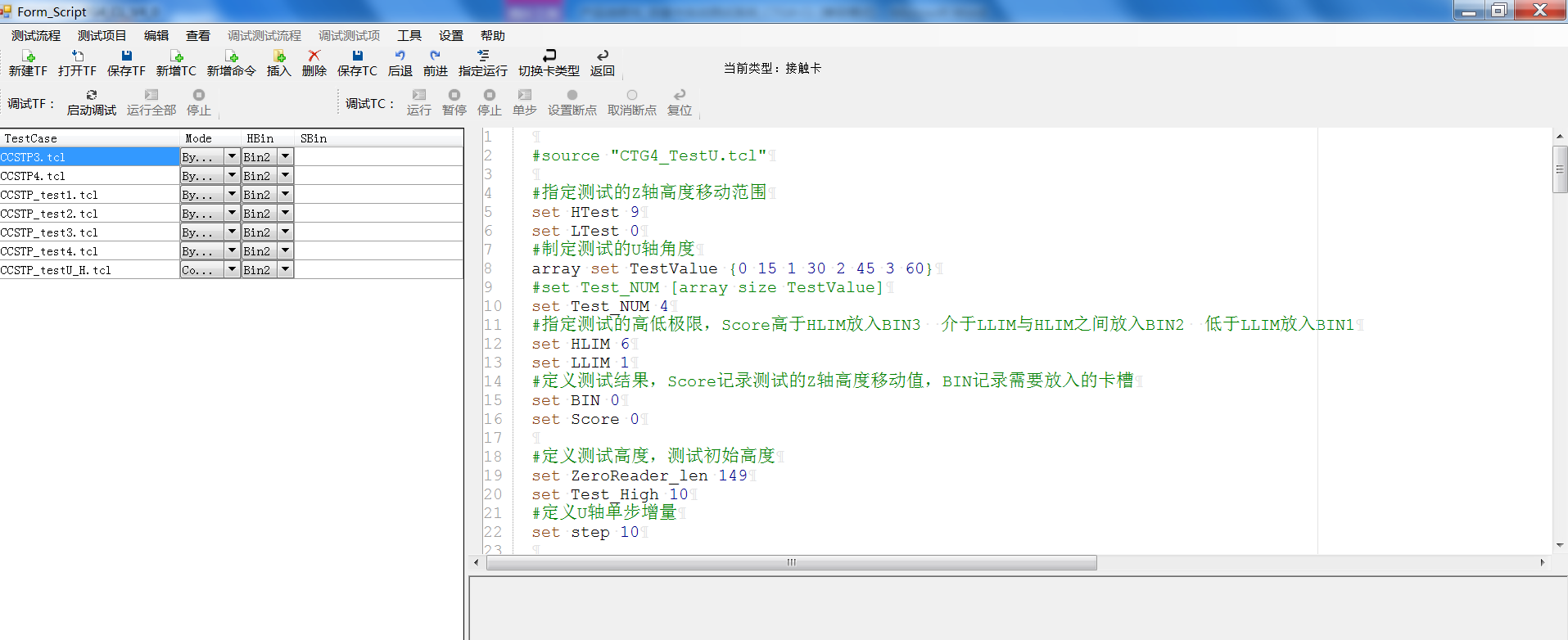
Task: Click the Mode column header
Action: click(x=211, y=138)
